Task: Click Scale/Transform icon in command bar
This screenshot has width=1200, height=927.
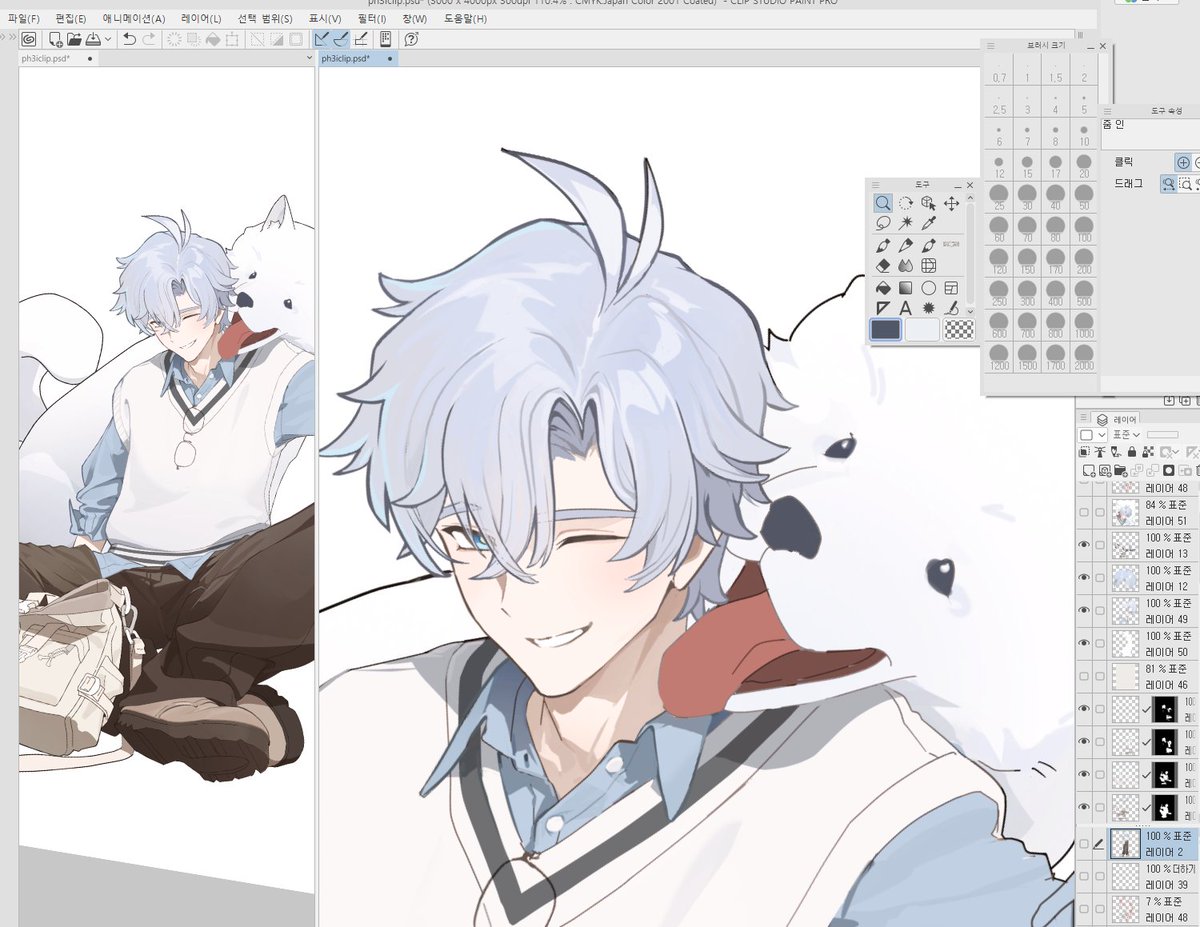Action: pos(232,39)
